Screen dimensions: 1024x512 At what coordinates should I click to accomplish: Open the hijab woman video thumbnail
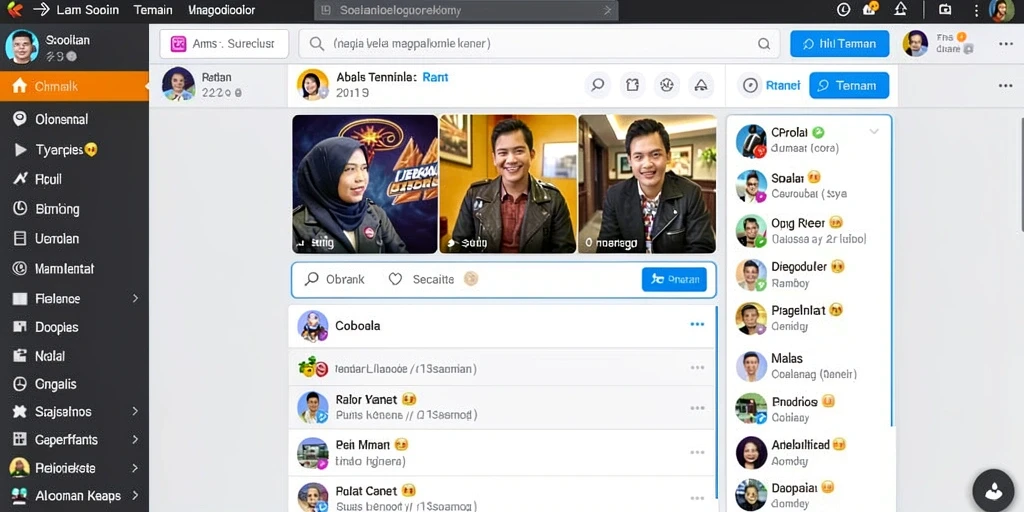point(364,184)
